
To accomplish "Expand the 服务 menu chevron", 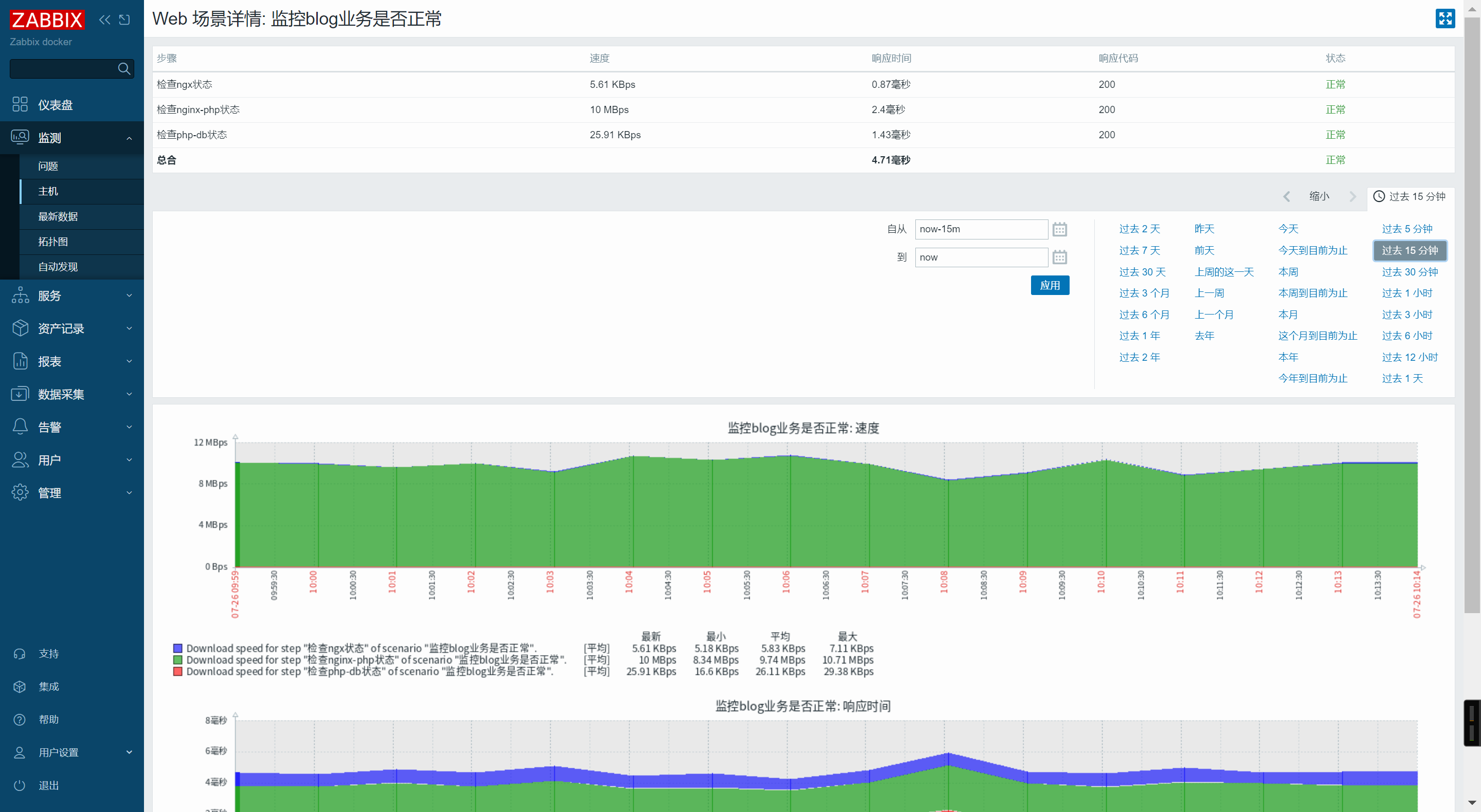I will pos(130,296).
